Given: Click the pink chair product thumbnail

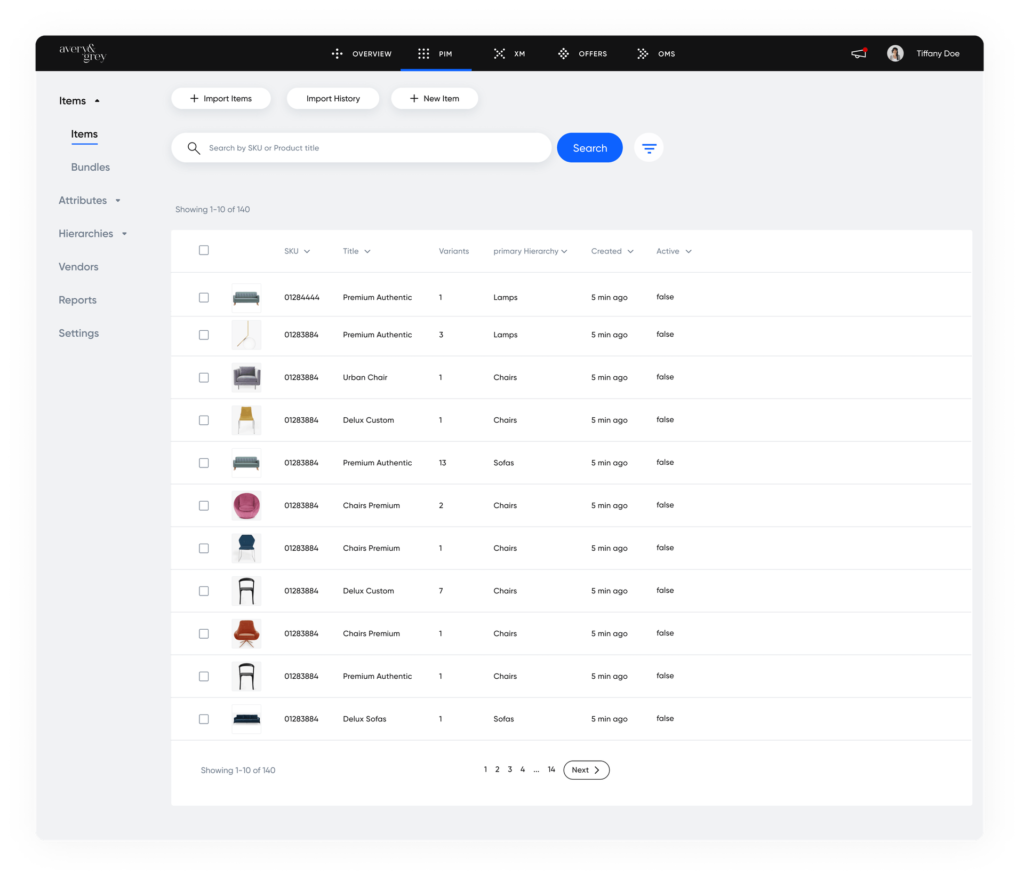Looking at the screenshot, I should [x=246, y=505].
